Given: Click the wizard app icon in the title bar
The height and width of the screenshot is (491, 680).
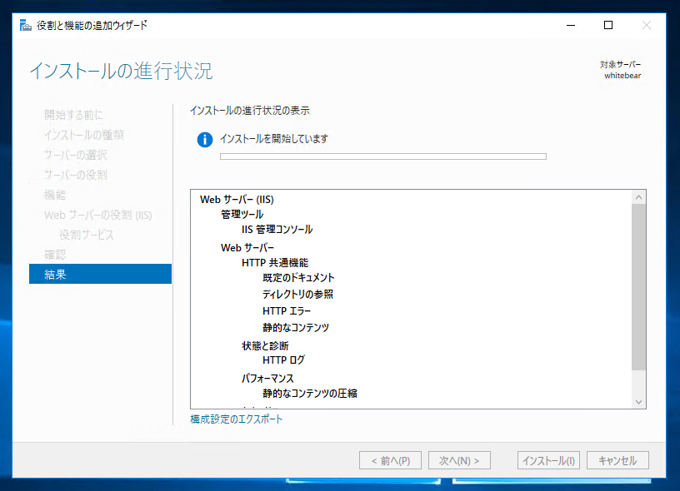Looking at the screenshot, I should pyautogui.click(x=26, y=26).
